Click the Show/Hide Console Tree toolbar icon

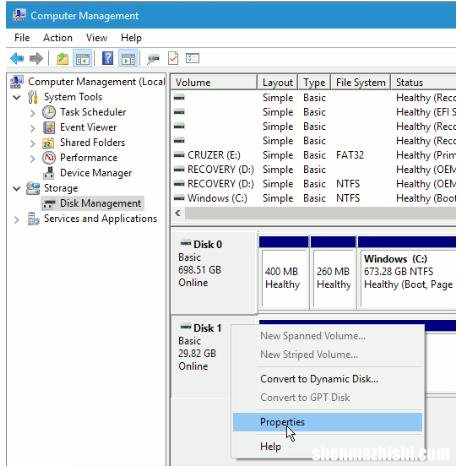coord(82,59)
